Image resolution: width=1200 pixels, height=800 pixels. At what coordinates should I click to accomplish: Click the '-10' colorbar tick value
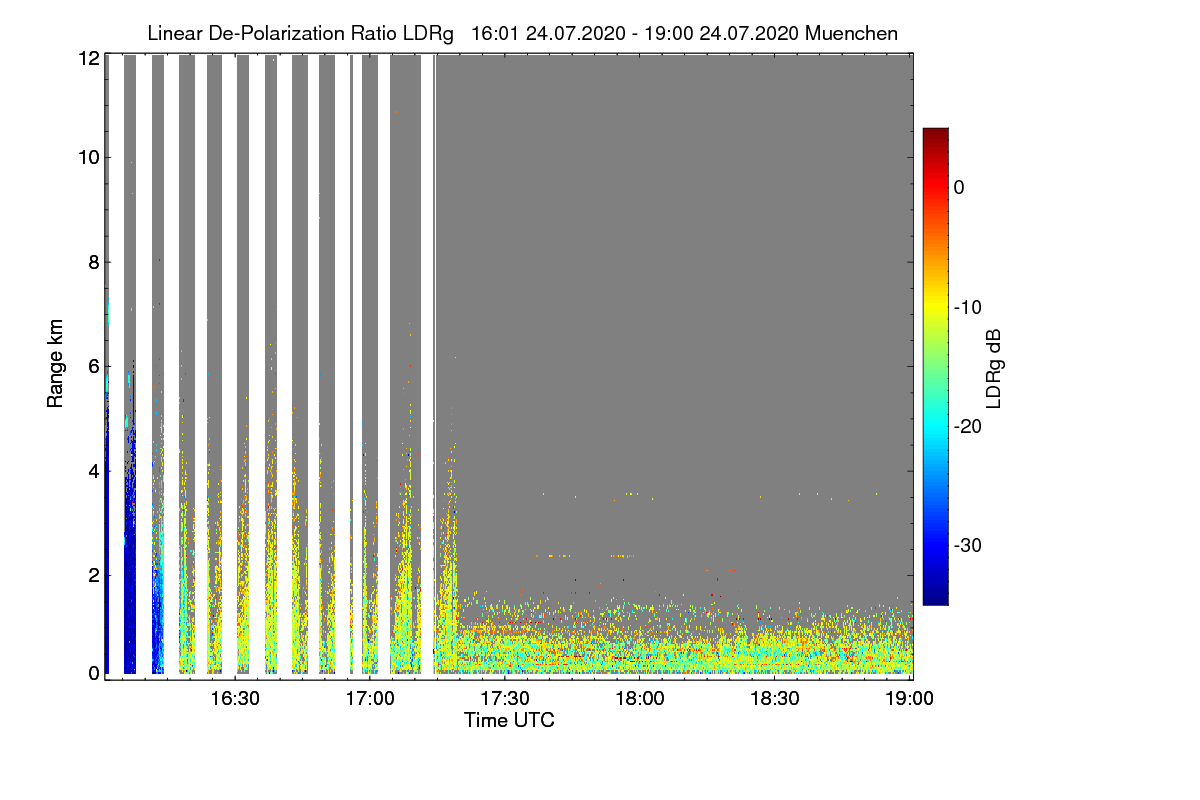(x=967, y=306)
